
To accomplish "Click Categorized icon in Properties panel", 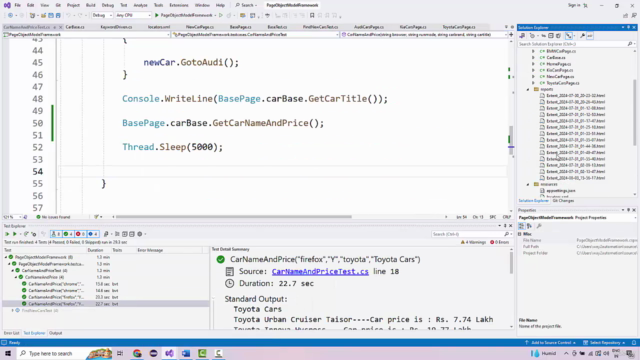I will [522, 226].
